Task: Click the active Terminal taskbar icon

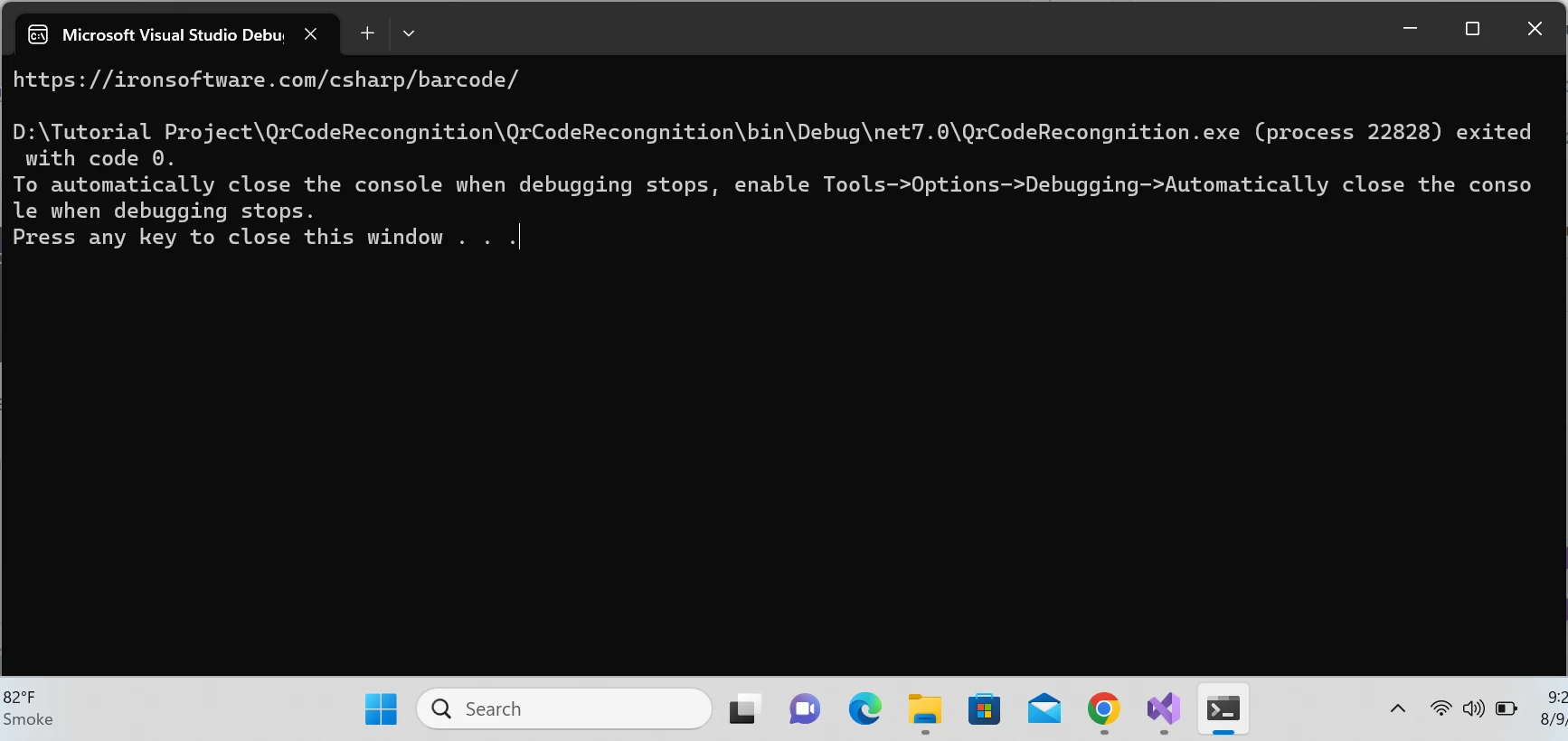Action: click(x=1223, y=709)
